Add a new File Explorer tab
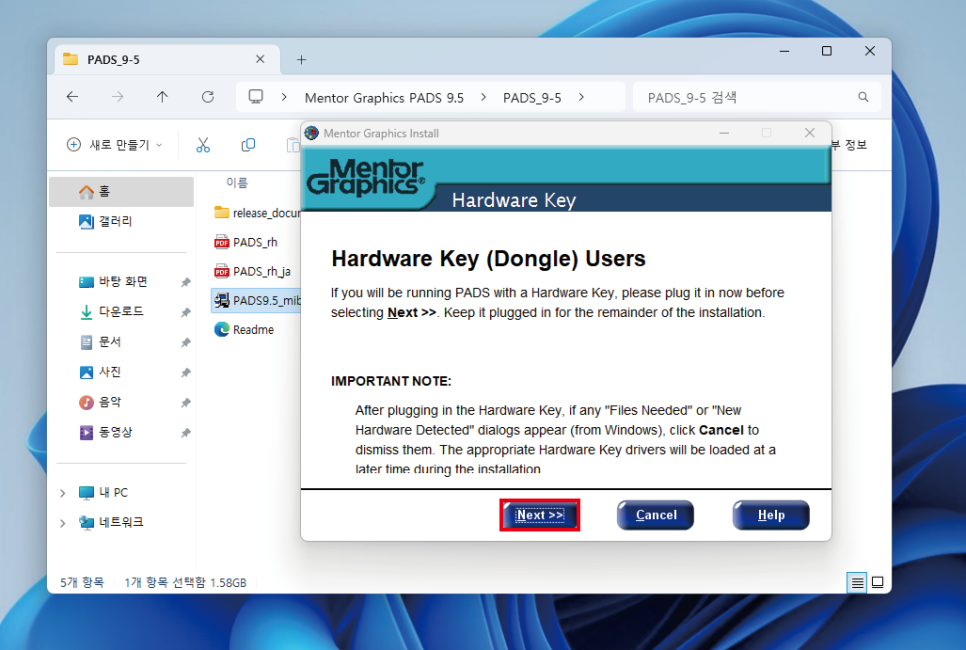The height and width of the screenshot is (650, 966). point(301,60)
